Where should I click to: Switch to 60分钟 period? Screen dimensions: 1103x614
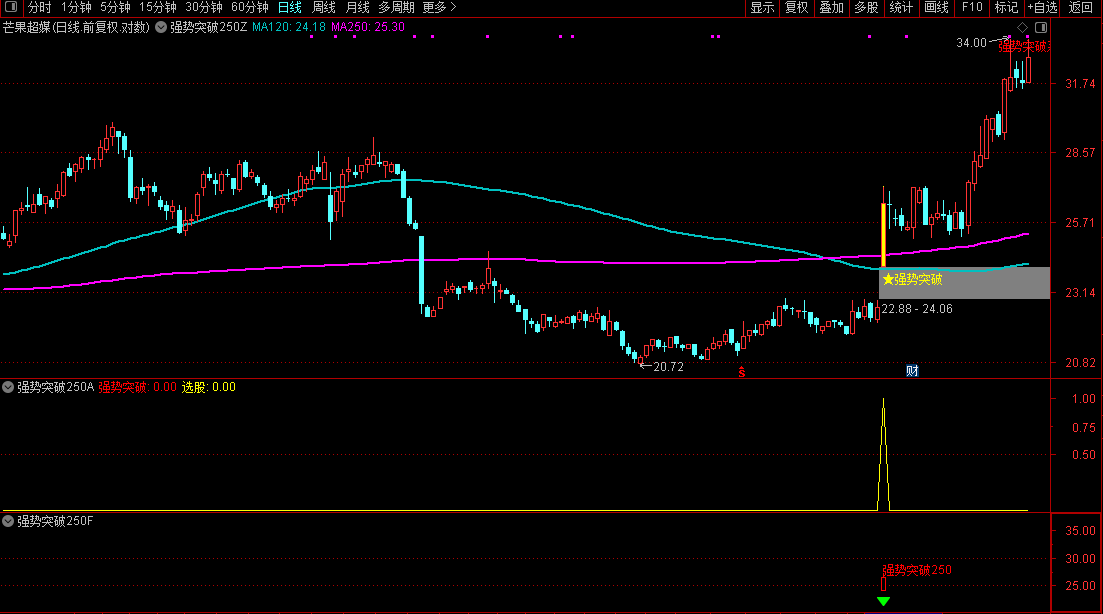pyautogui.click(x=250, y=8)
